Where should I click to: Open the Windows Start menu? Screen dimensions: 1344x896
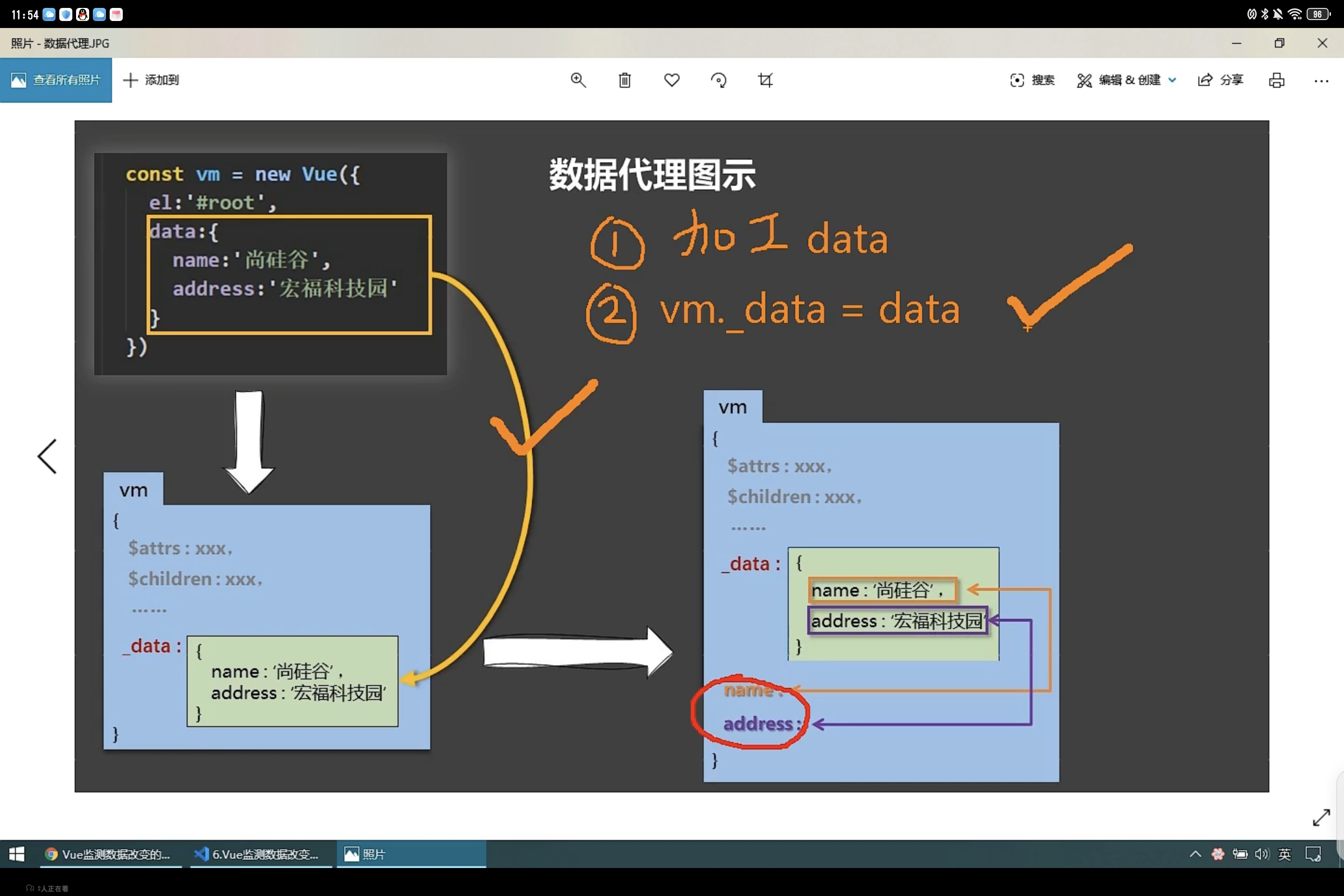click(16, 854)
